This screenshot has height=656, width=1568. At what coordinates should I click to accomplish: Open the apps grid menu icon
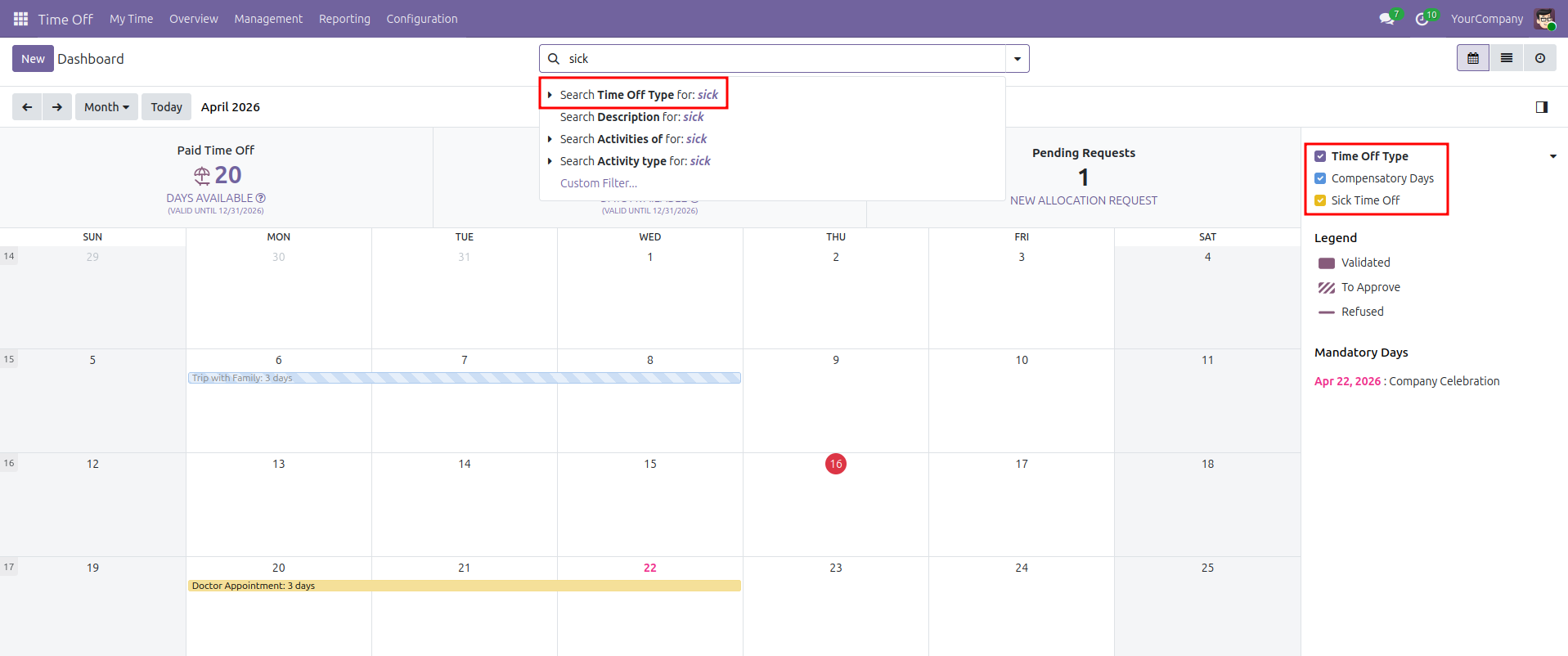point(20,19)
